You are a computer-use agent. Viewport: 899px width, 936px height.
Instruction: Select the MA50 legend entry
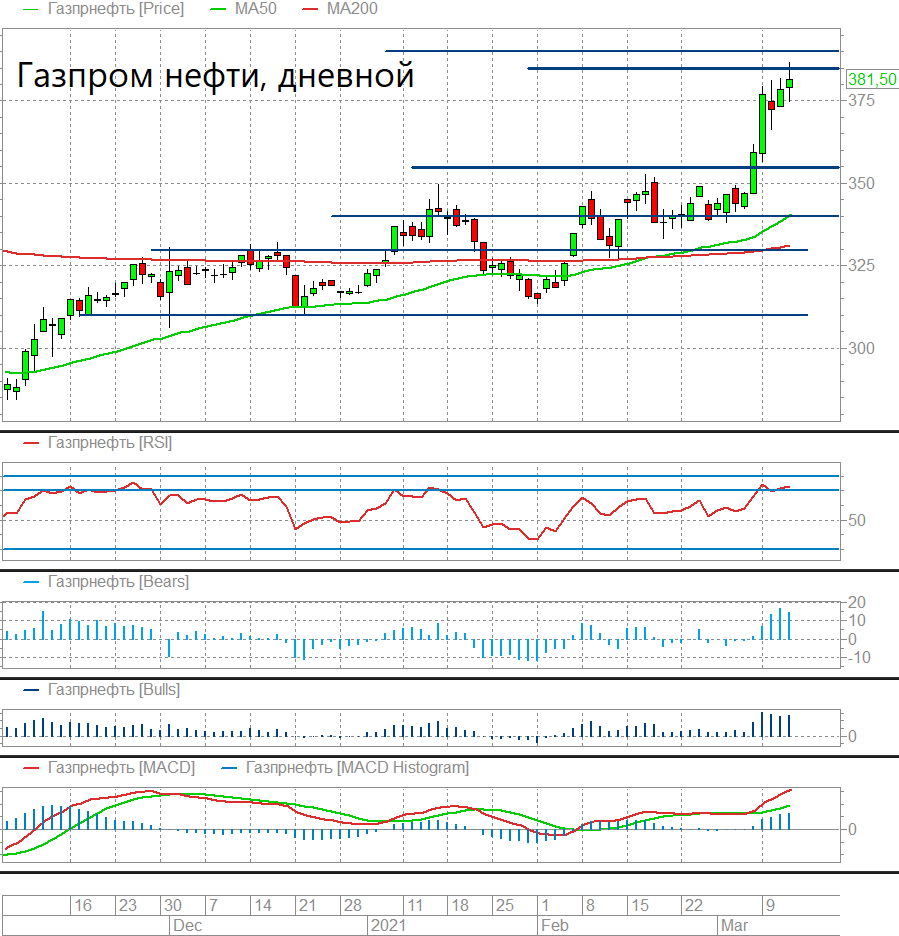(255, 9)
